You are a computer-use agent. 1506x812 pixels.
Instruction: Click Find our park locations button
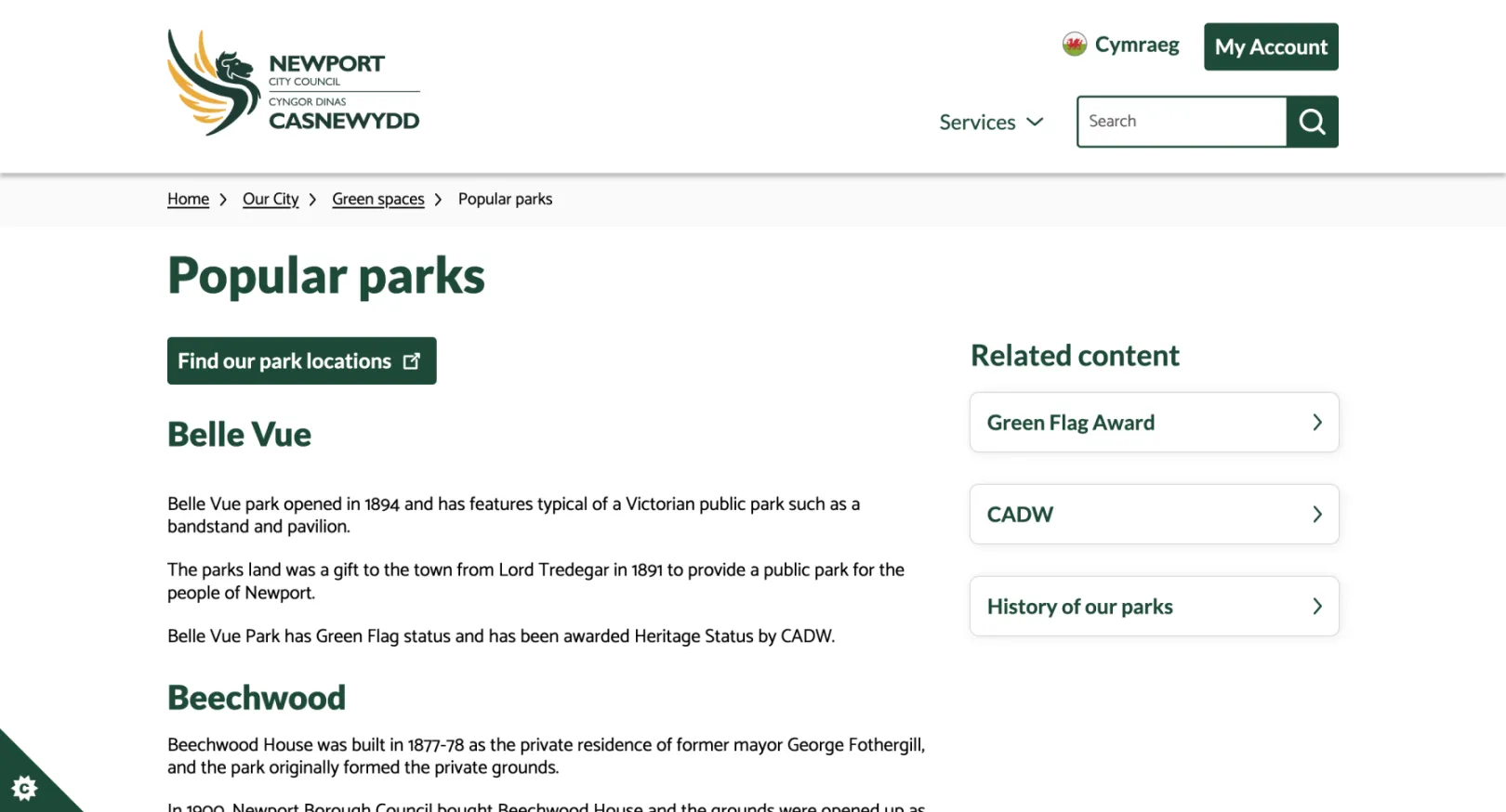point(284,361)
